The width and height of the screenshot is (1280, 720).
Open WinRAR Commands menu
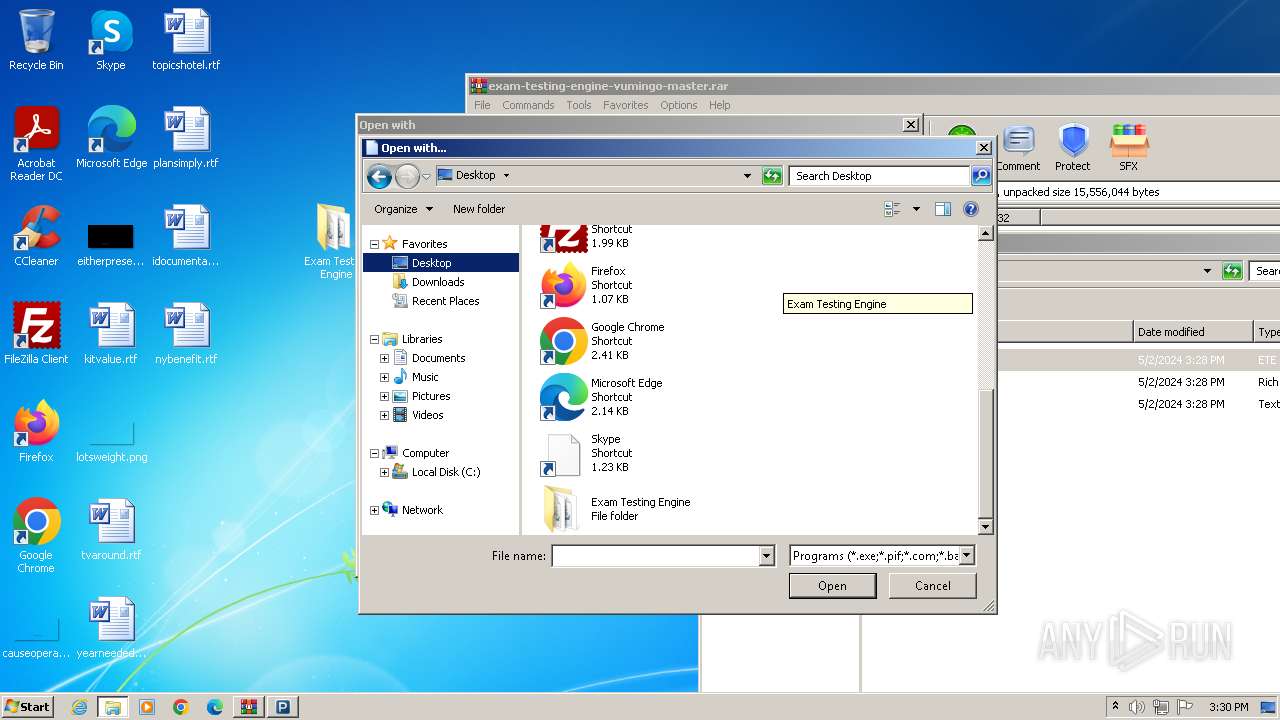tap(528, 105)
